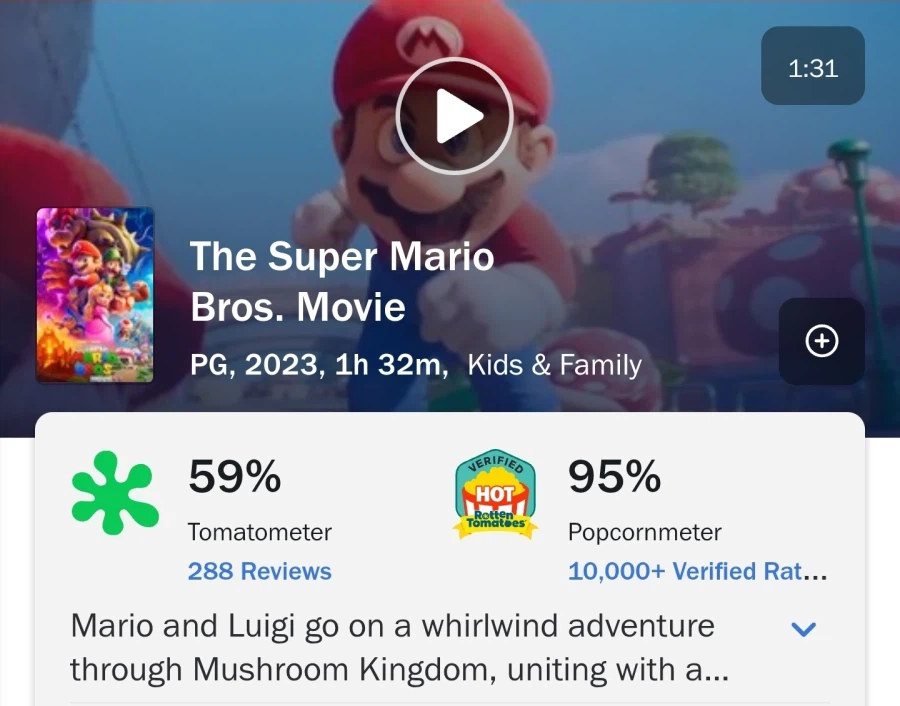Open the Kids & Family genre

pyautogui.click(x=554, y=365)
